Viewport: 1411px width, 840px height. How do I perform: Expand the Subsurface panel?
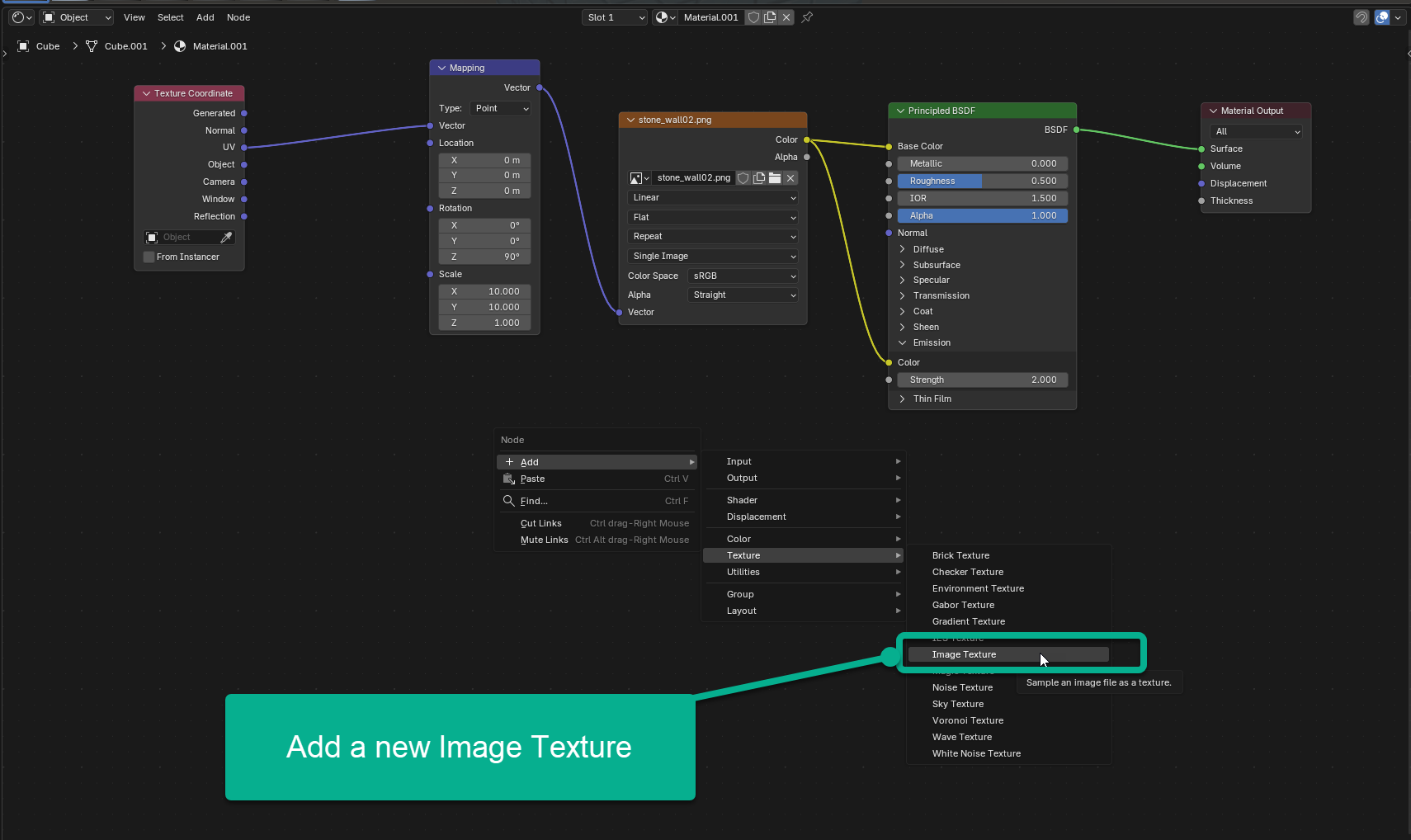[x=902, y=265]
